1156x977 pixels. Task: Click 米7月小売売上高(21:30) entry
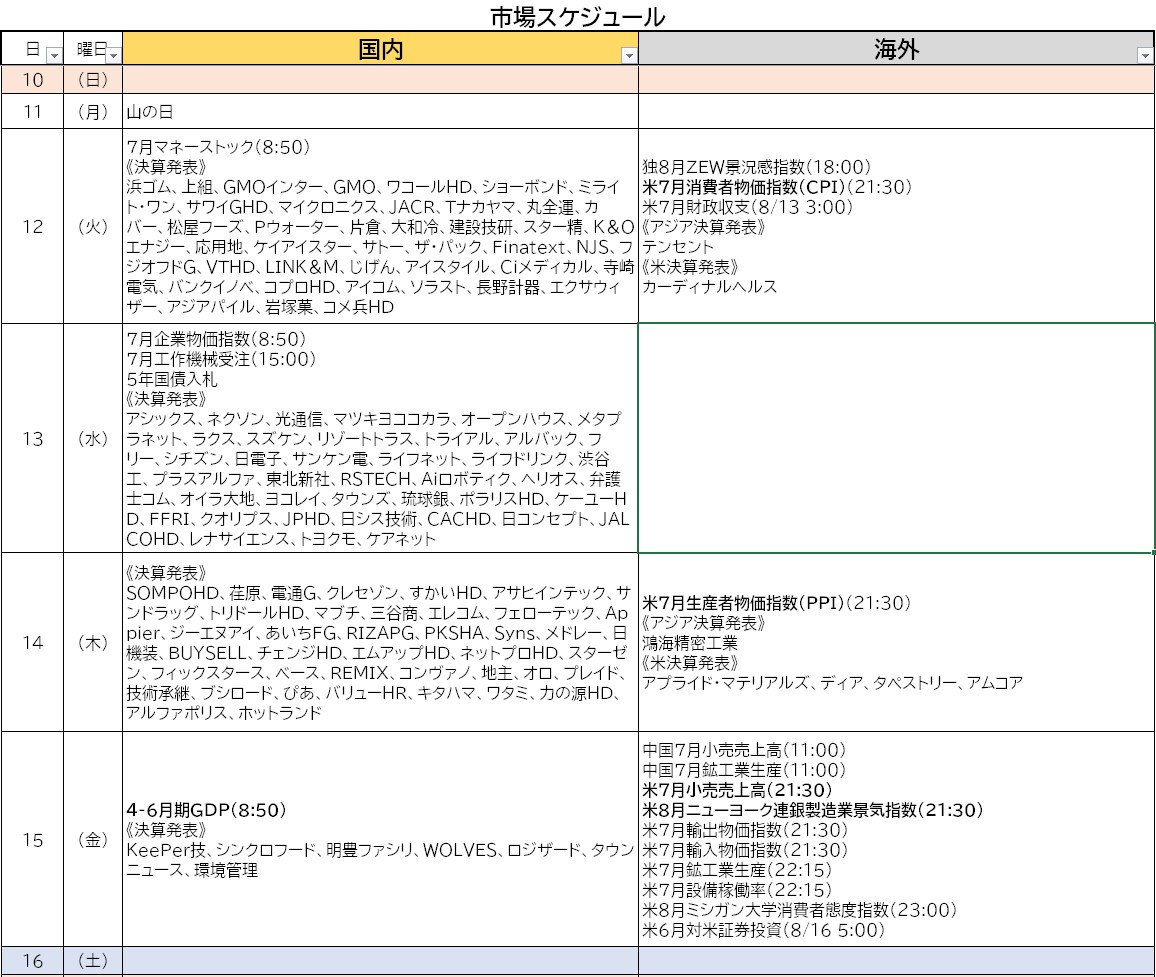coord(737,790)
